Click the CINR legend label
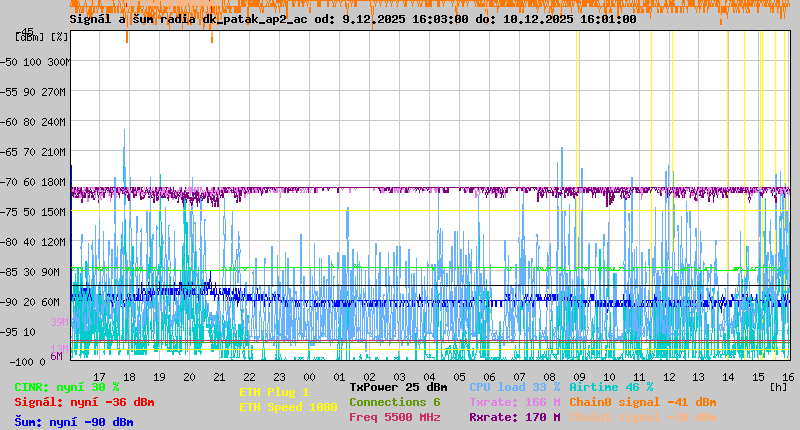 click(67, 387)
